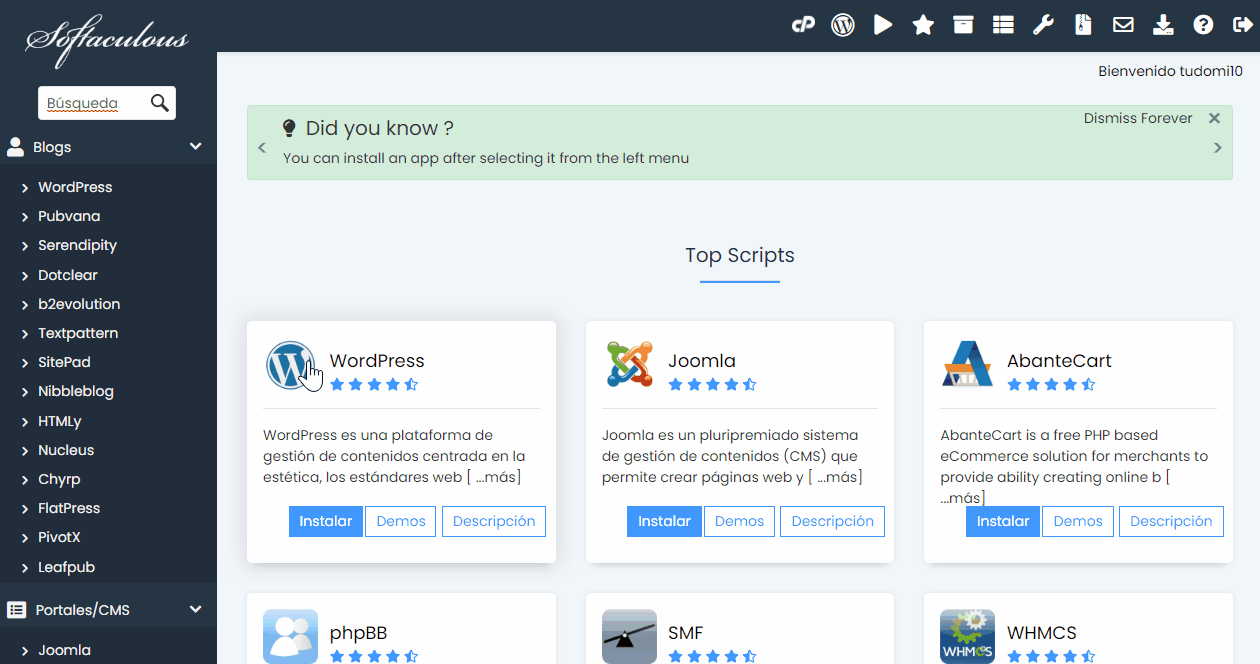Click Demos on the Joomla card
The width and height of the screenshot is (1260, 664).
[x=739, y=521]
